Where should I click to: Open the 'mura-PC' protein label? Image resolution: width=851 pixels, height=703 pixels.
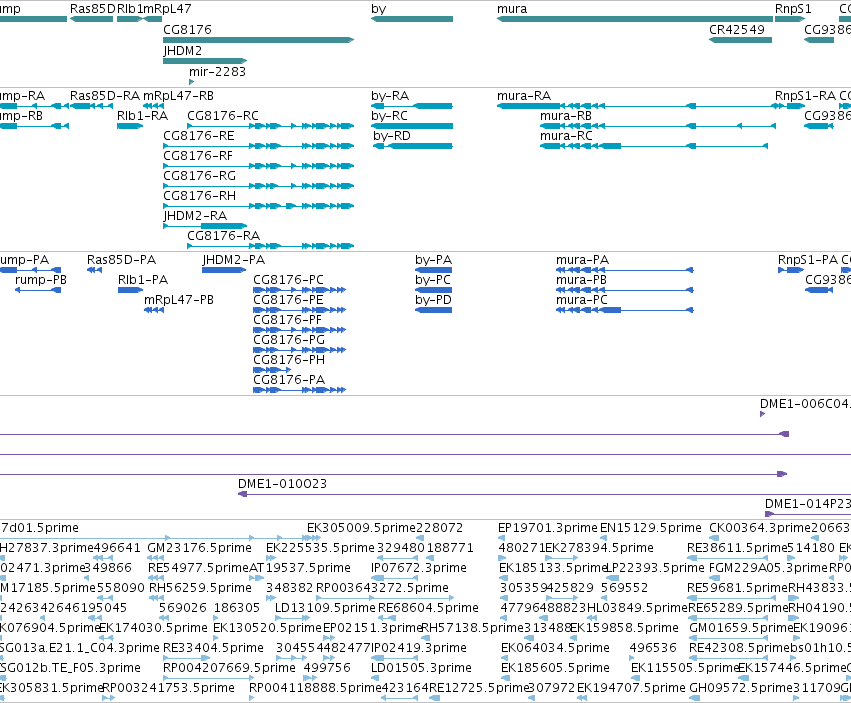[581, 300]
